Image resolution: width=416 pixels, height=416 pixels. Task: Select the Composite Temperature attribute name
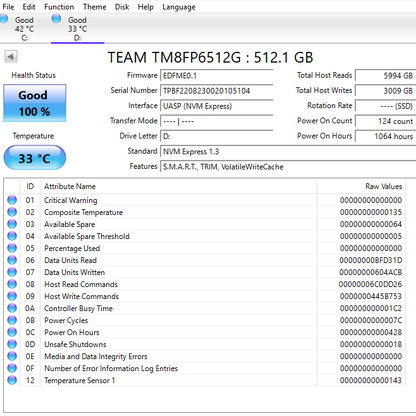point(83,212)
